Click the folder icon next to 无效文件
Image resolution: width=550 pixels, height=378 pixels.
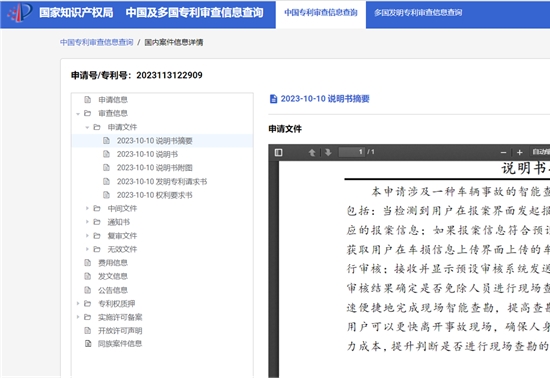coord(97,249)
